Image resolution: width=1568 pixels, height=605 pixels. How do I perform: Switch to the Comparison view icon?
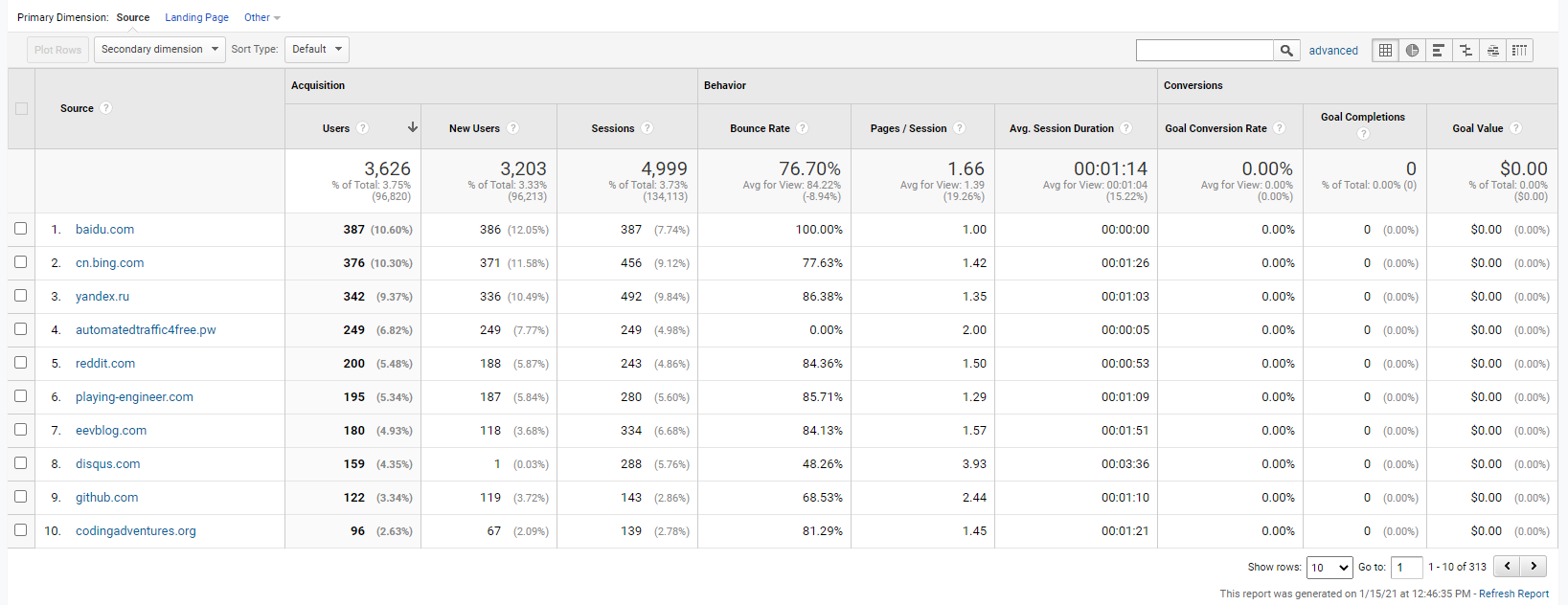tap(1466, 51)
